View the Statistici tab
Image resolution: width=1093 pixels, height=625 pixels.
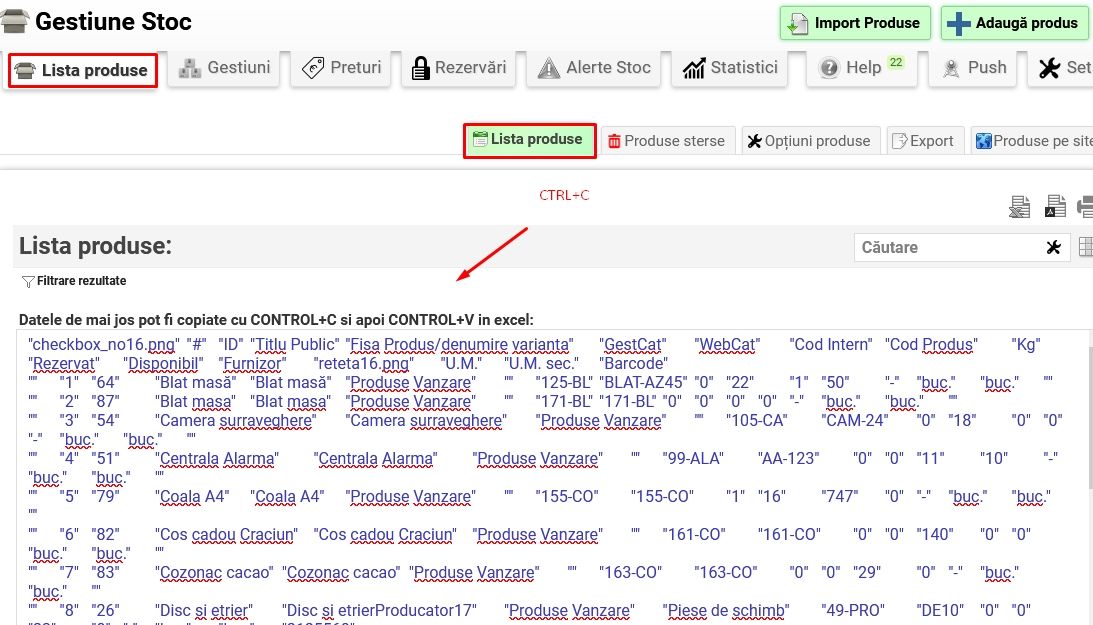pos(730,68)
